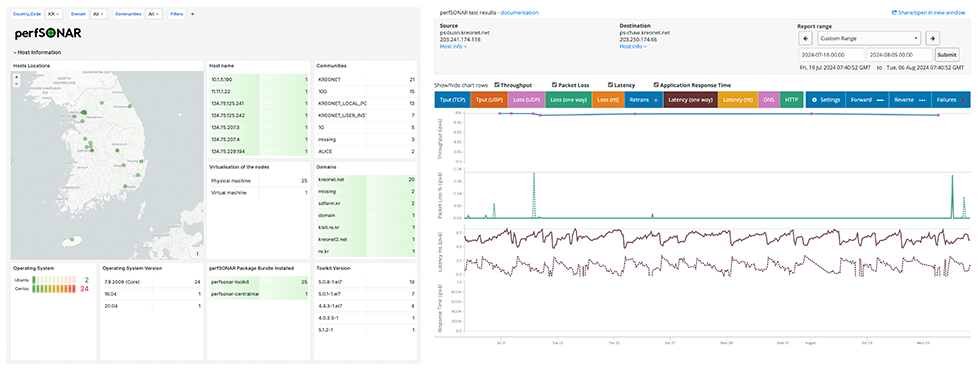
Task: Select the Loss (one way) tab
Action: pos(568,99)
